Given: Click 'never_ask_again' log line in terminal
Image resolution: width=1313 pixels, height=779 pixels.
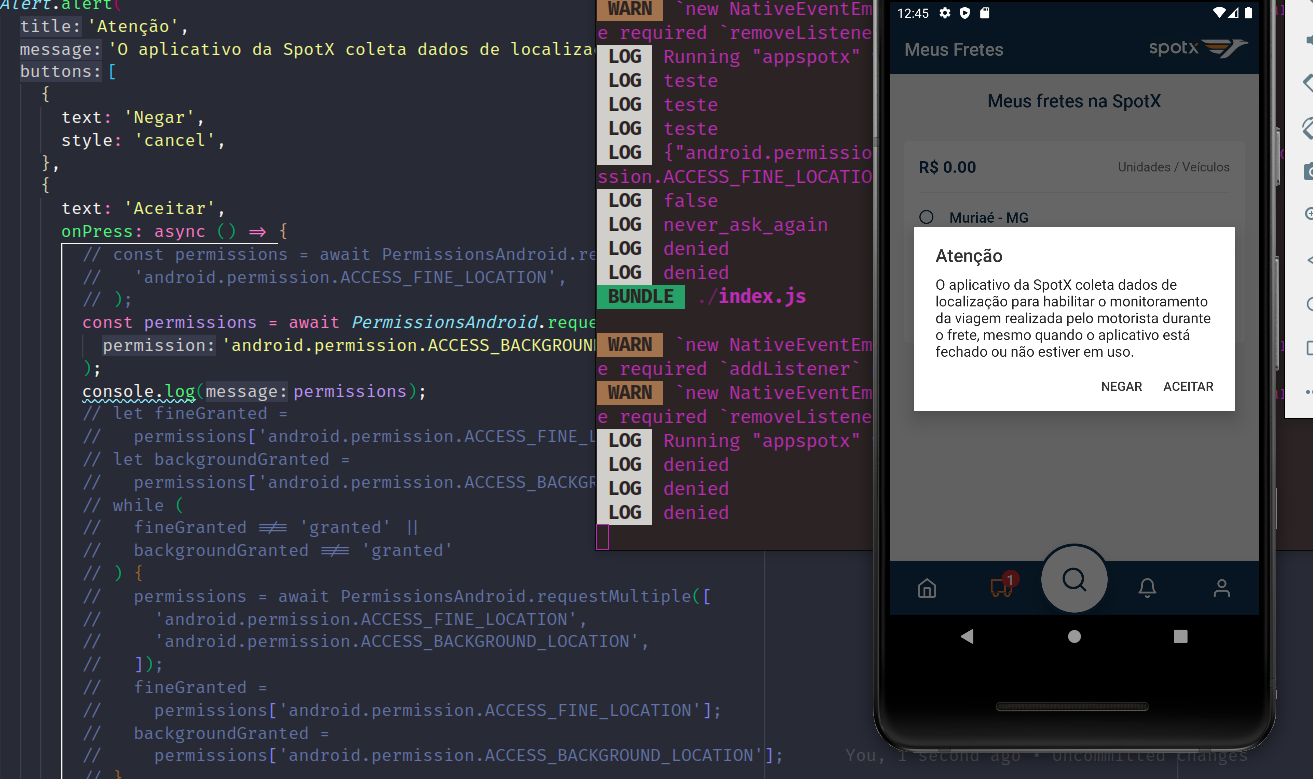Looking at the screenshot, I should [746, 224].
